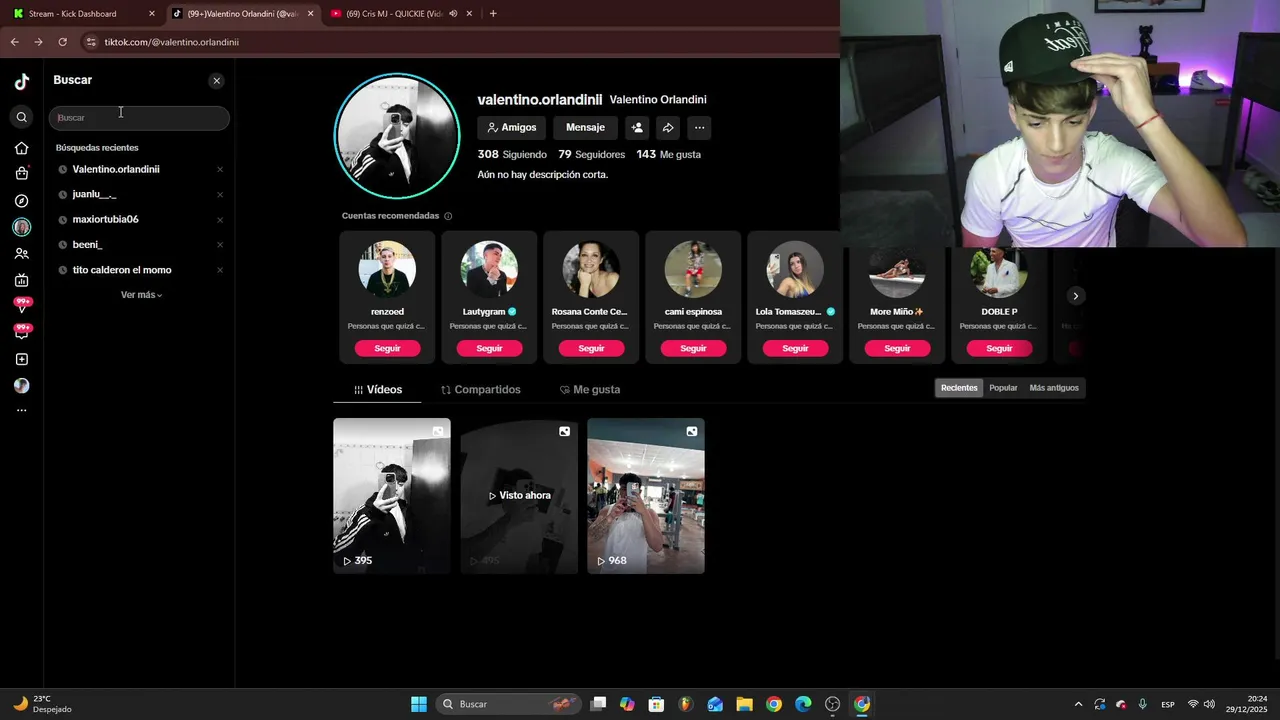The width and height of the screenshot is (1280, 720).
Task: Go to the Home feed icon
Action: coord(21,148)
